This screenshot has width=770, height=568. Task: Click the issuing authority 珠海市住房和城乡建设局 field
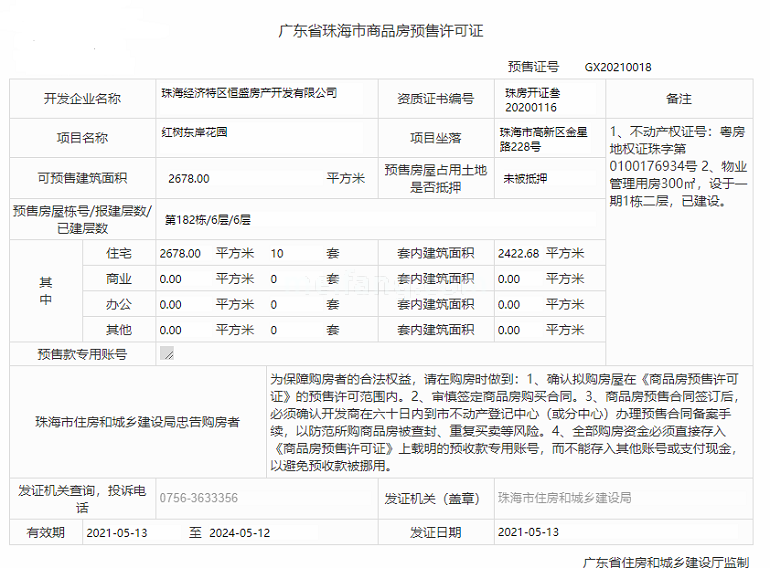565,498
